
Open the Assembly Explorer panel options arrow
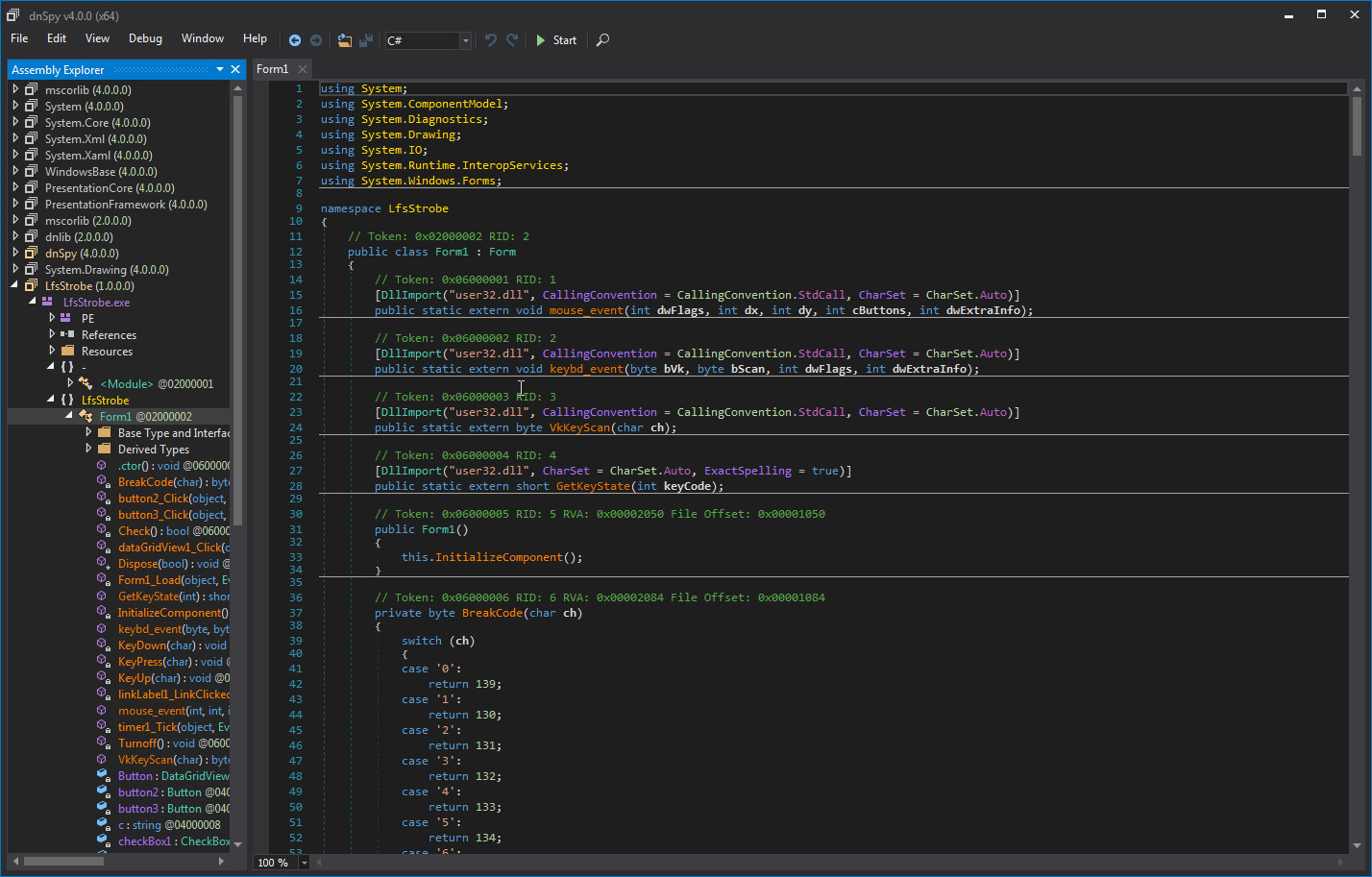point(220,69)
